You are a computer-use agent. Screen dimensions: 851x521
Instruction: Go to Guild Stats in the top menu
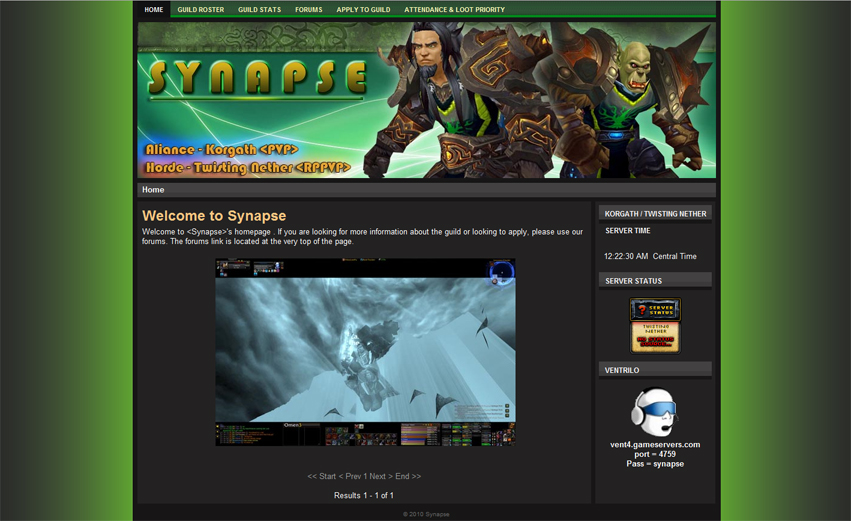[x=259, y=10]
